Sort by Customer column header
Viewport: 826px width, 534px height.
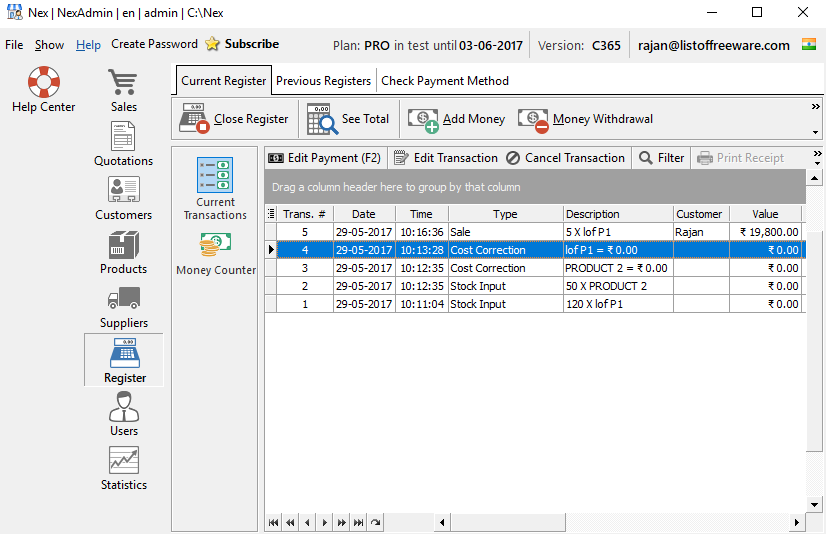tap(701, 214)
